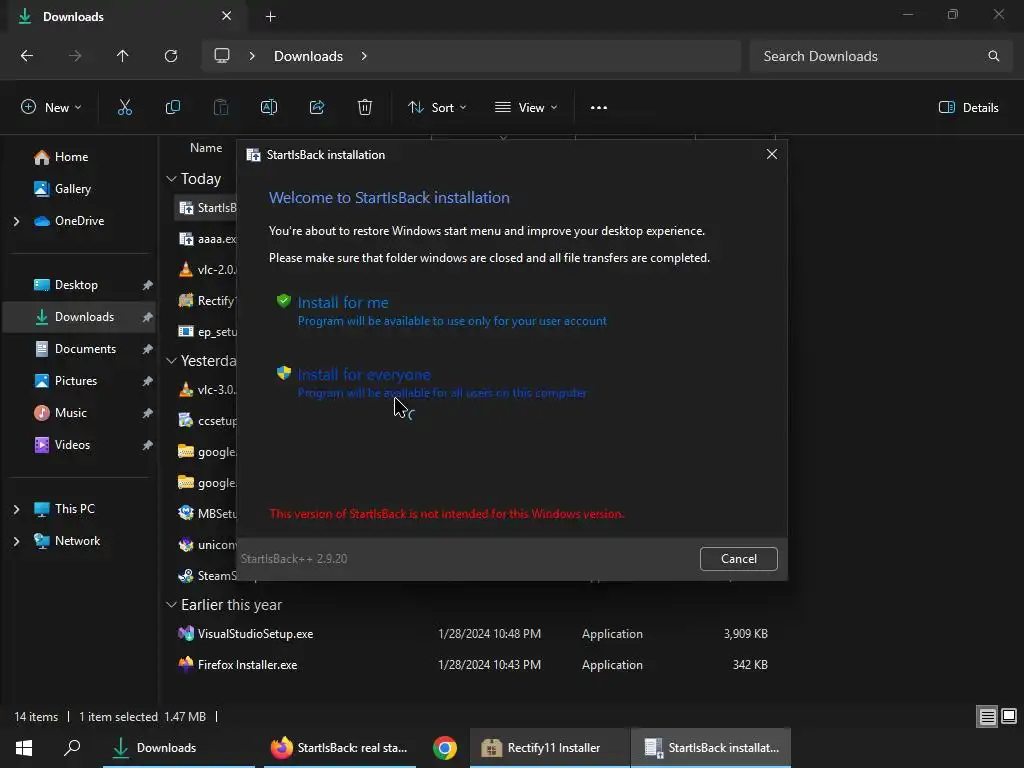1024x768 pixels.
Task: Click the Delete trash icon in toolbar
Action: pyautogui.click(x=365, y=108)
